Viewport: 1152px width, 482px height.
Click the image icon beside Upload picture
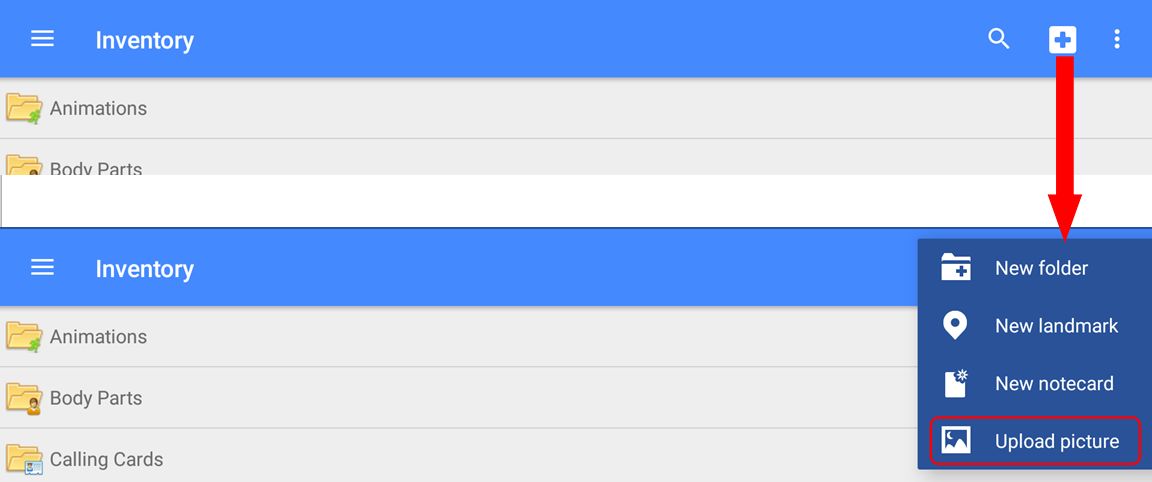pyautogui.click(x=956, y=441)
